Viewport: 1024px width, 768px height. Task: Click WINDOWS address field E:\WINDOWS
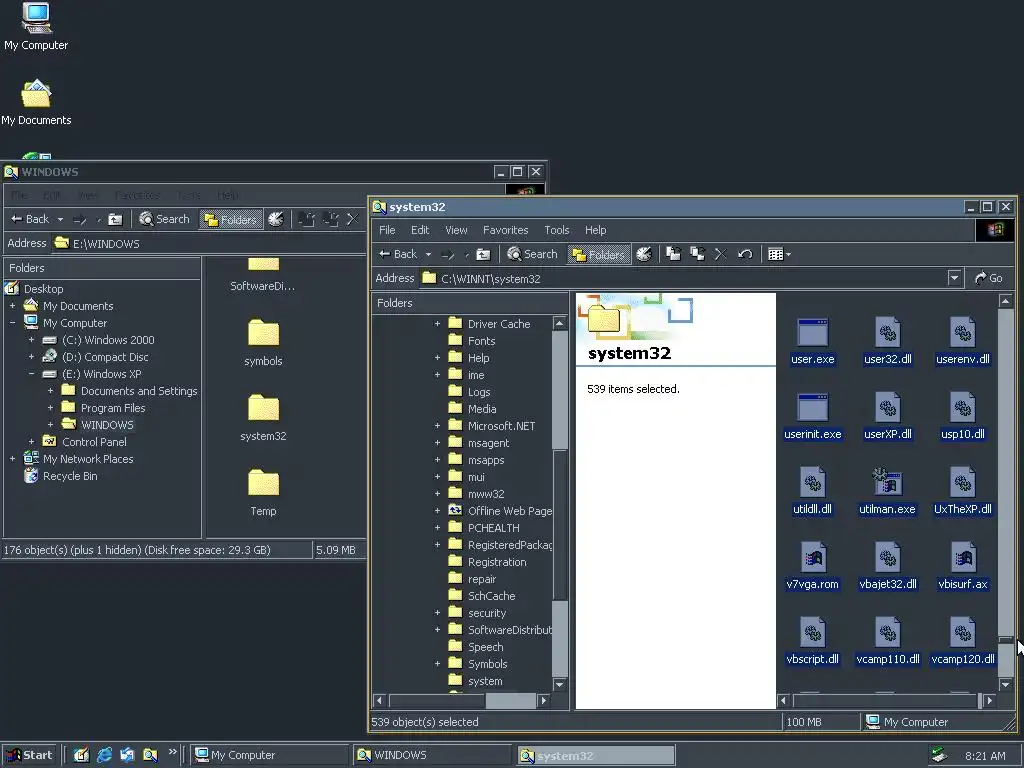coord(209,244)
